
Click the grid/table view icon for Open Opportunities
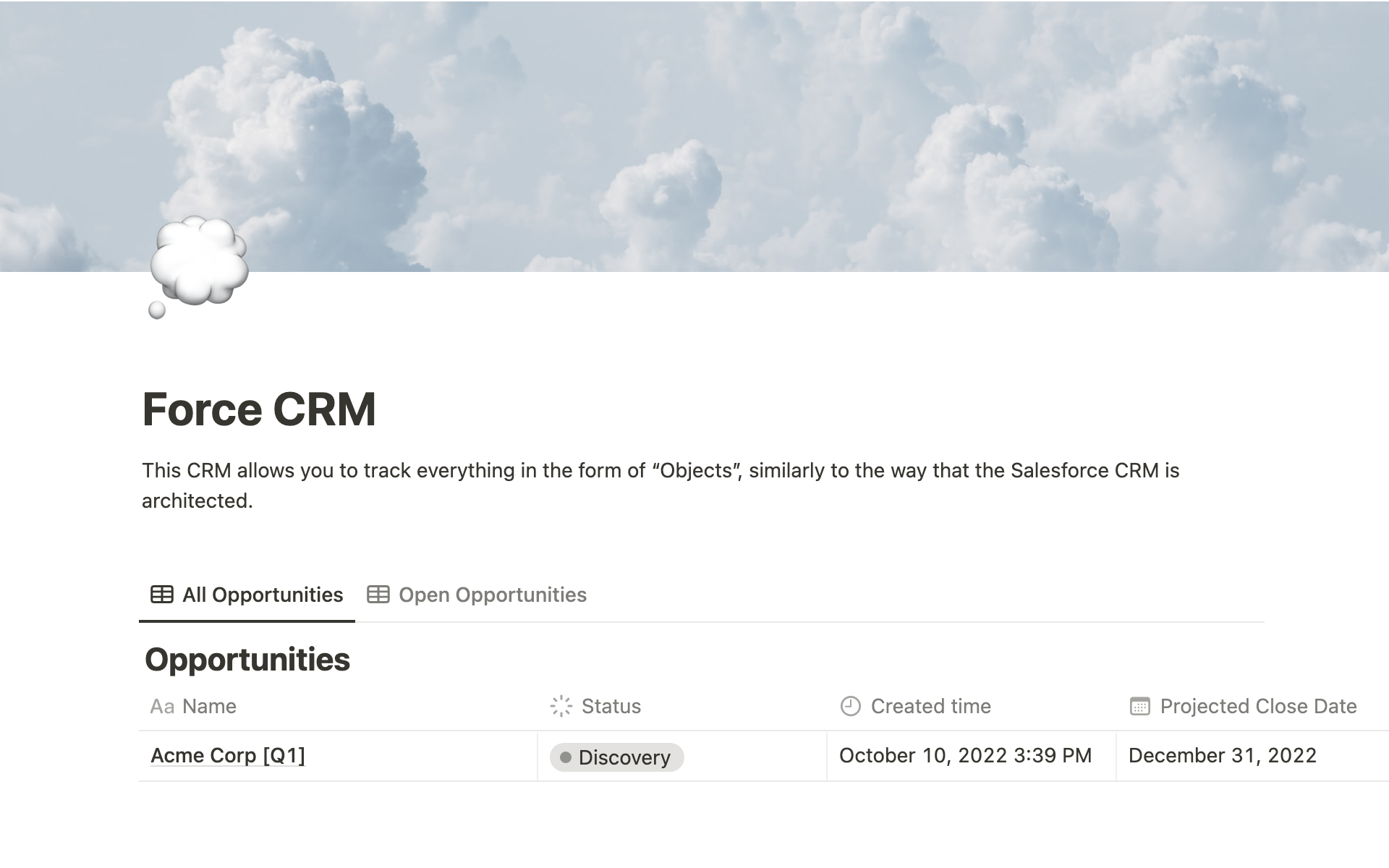379,594
